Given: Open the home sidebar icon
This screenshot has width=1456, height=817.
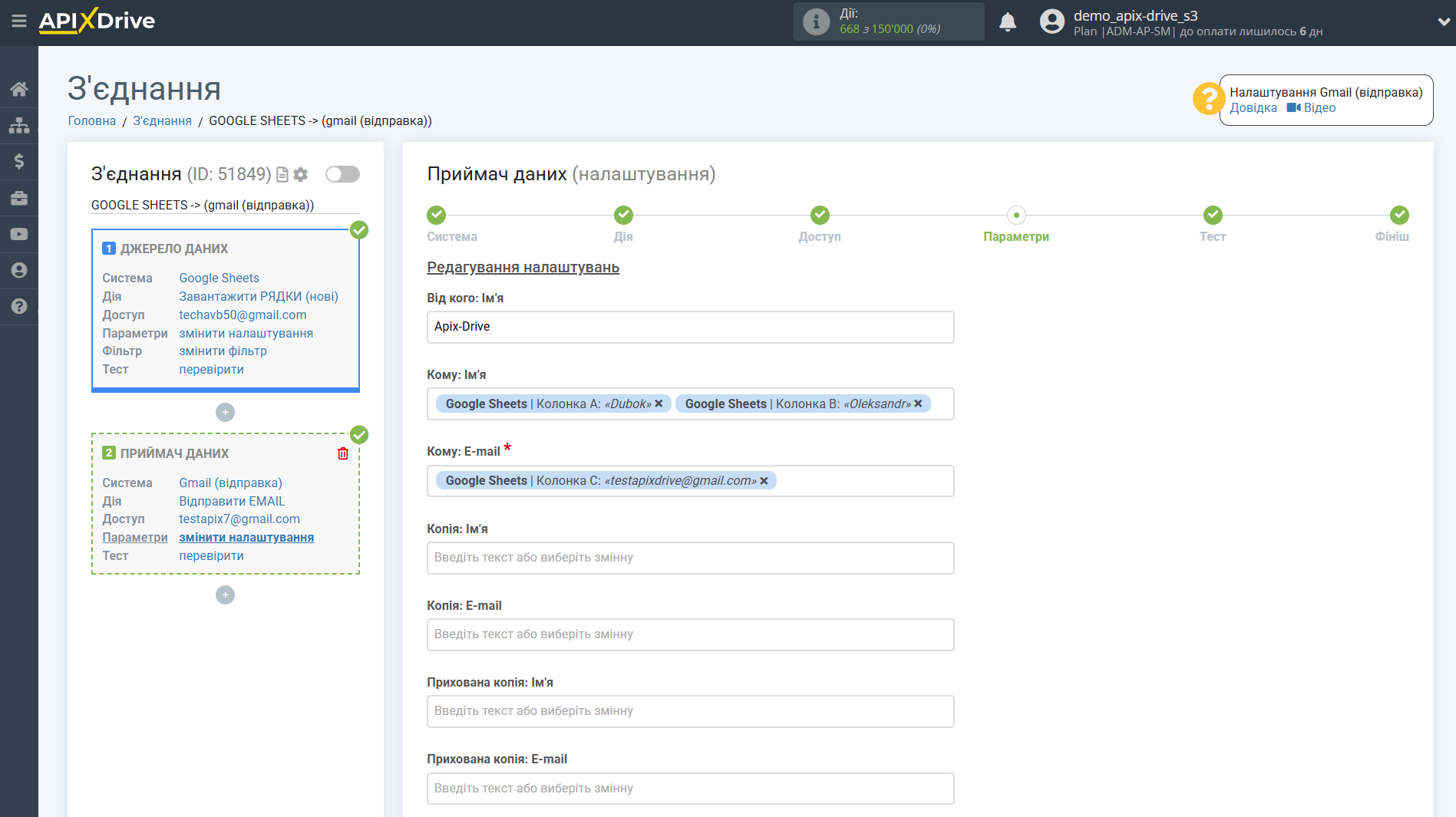Looking at the screenshot, I should pyautogui.click(x=19, y=89).
